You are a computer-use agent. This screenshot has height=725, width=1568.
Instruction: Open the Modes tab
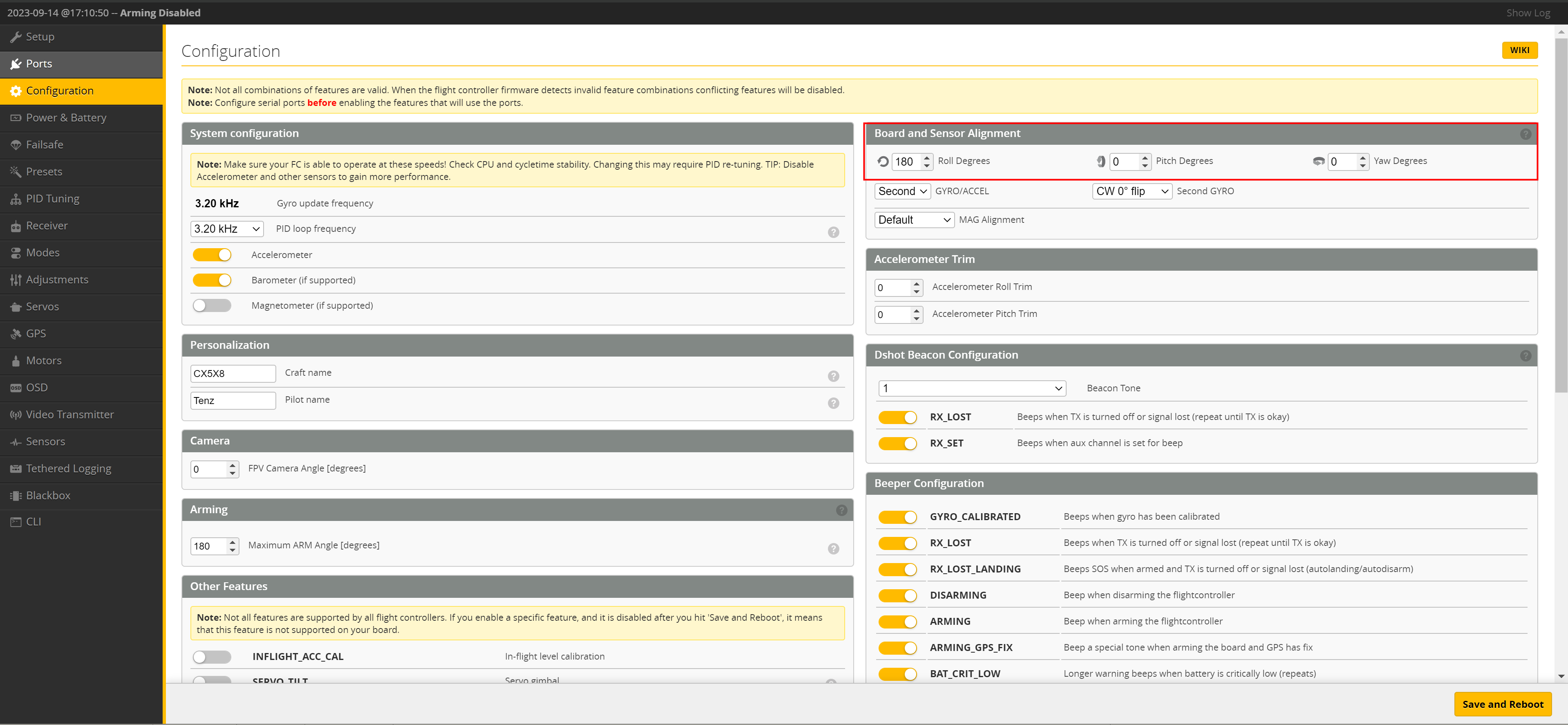tap(82, 253)
